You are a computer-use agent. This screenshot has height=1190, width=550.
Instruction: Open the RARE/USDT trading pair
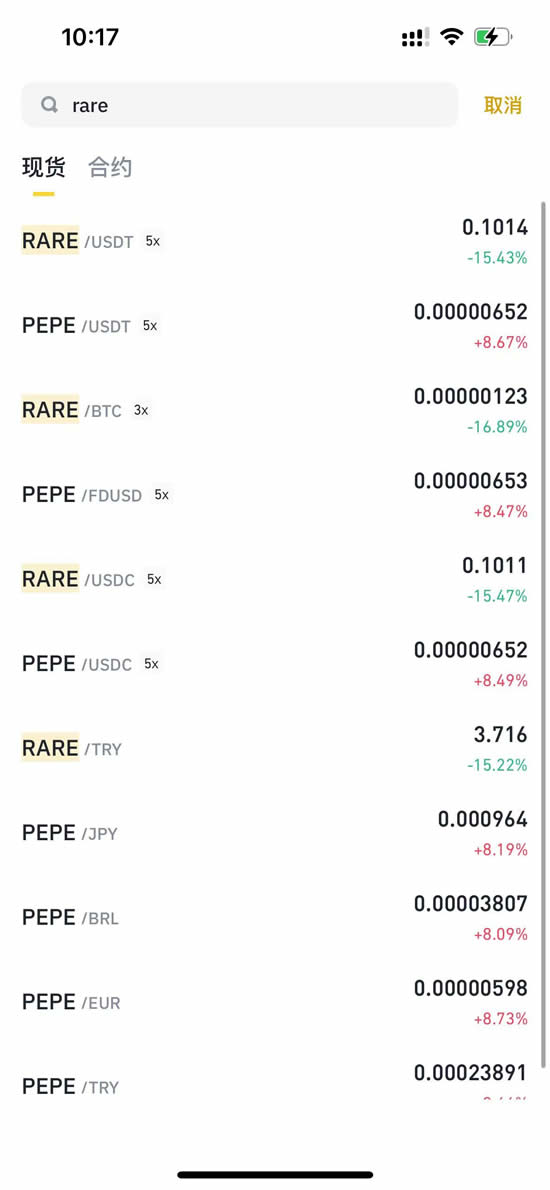[x=275, y=243]
